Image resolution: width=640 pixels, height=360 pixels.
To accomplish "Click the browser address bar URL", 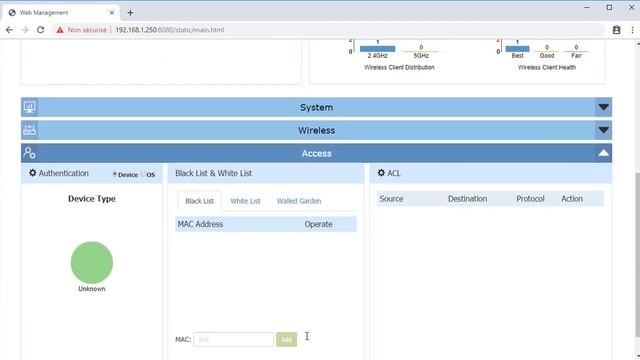I will point(170,30).
